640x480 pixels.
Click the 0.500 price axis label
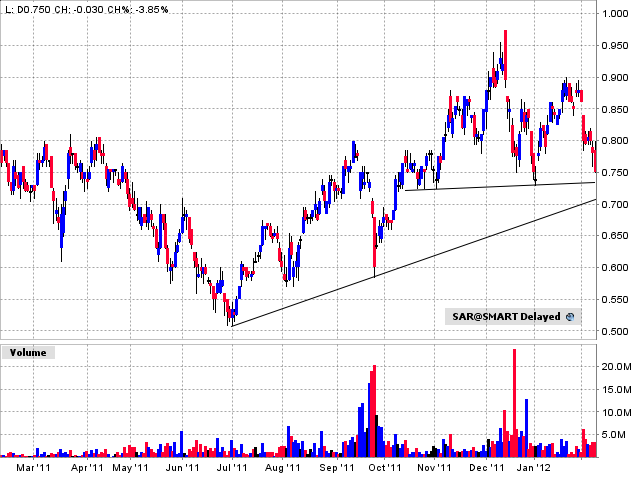tap(615, 331)
